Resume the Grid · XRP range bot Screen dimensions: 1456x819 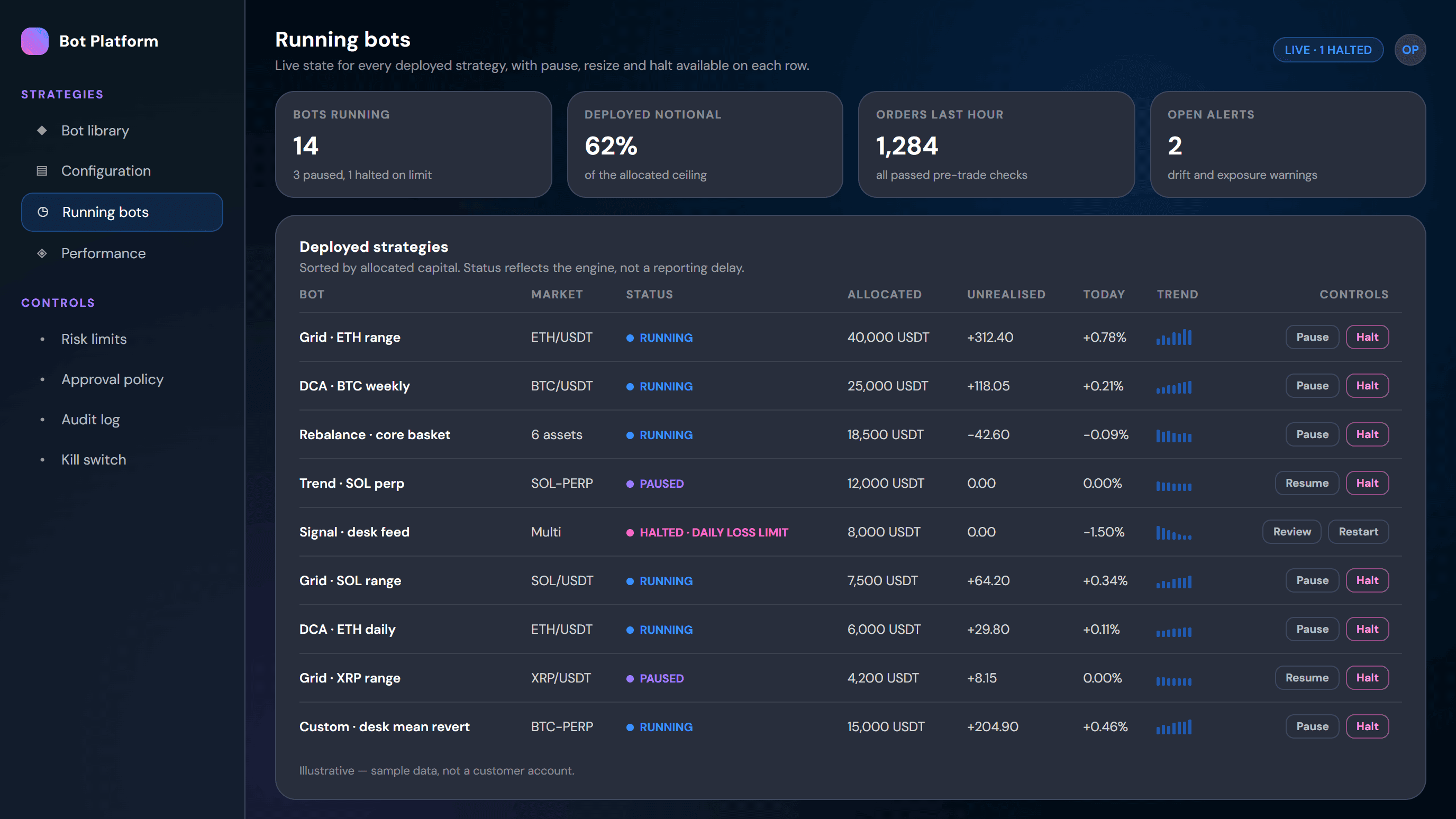1307,677
